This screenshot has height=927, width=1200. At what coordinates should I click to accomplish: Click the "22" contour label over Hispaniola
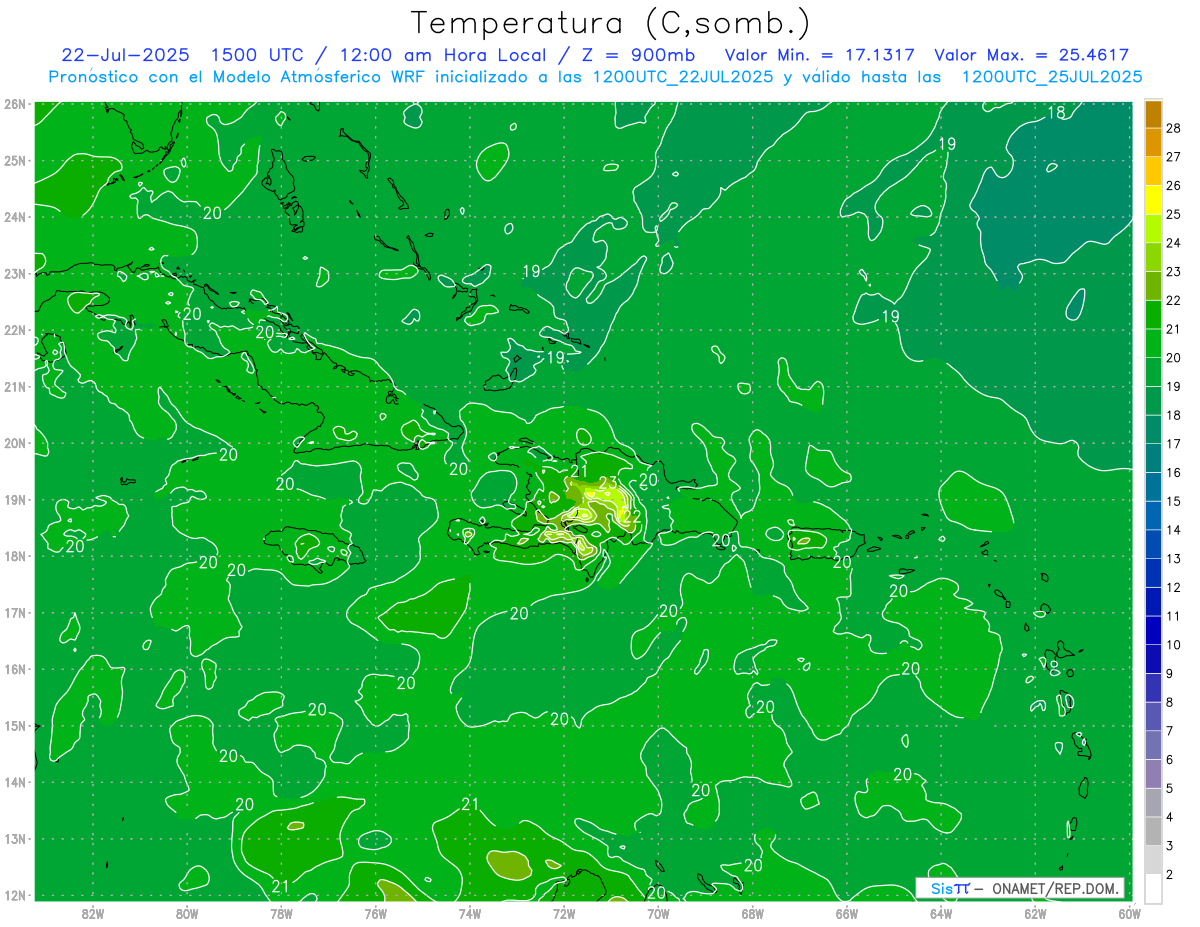pos(631,516)
